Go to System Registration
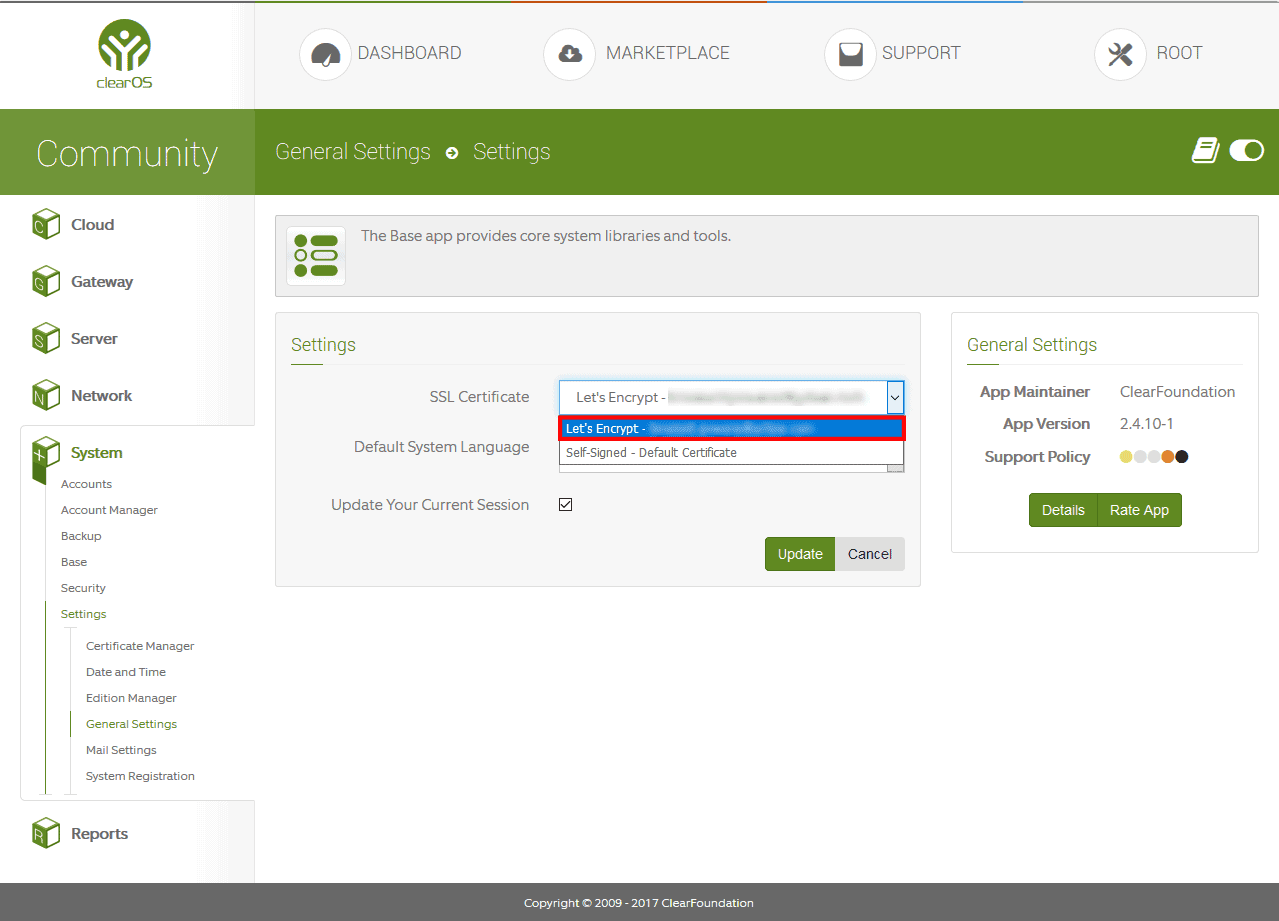Image resolution: width=1279 pixels, height=921 pixels. pos(140,776)
